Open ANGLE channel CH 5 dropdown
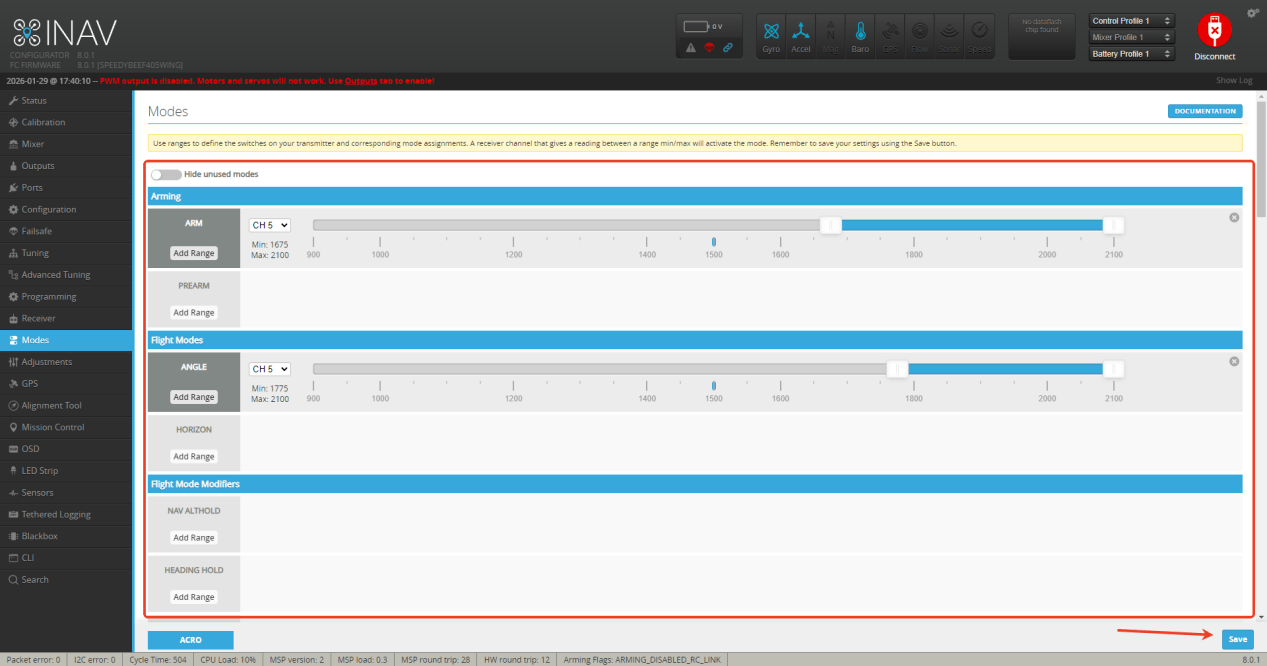The width and height of the screenshot is (1267, 666). coord(270,369)
